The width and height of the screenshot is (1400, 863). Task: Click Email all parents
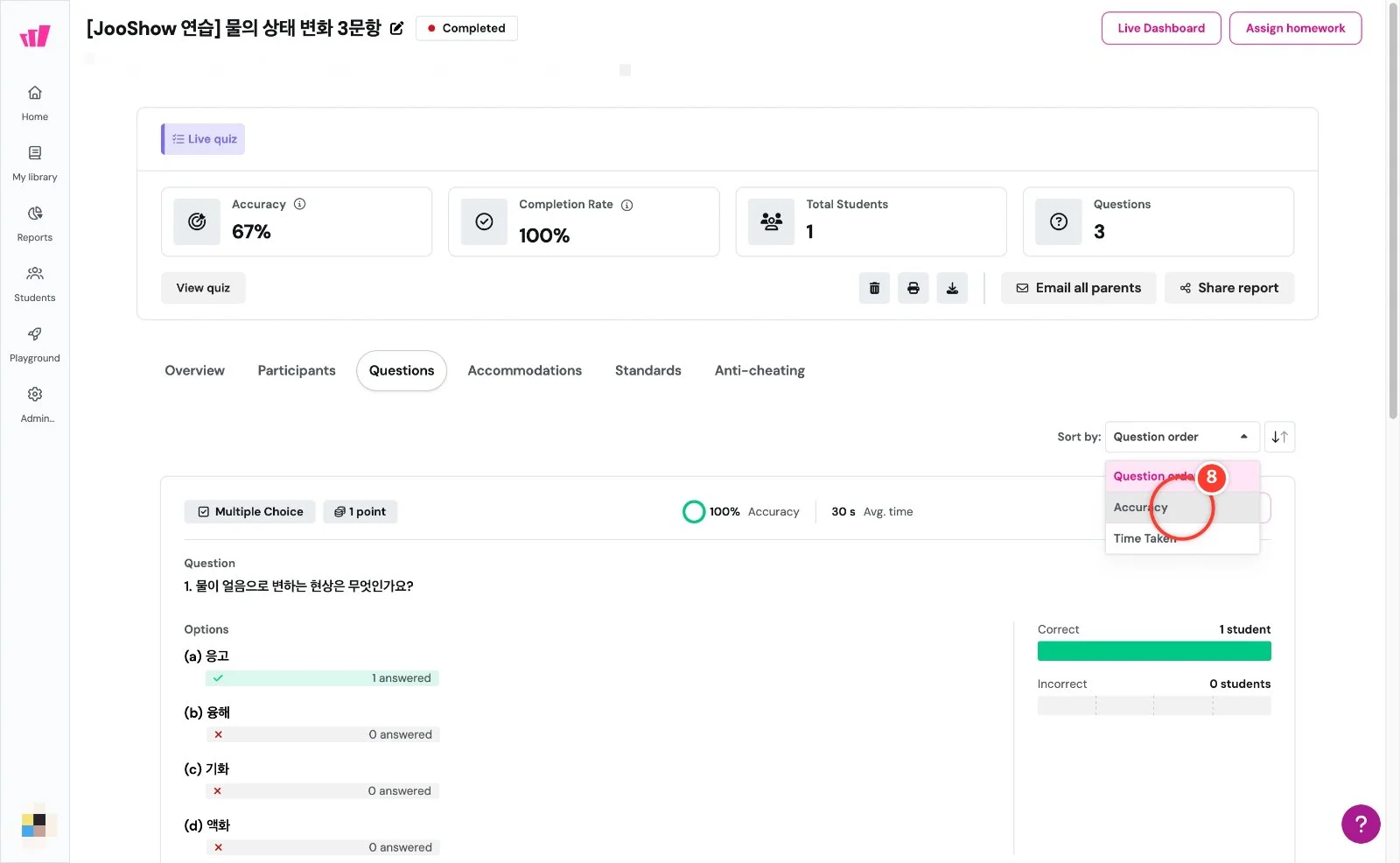point(1078,288)
